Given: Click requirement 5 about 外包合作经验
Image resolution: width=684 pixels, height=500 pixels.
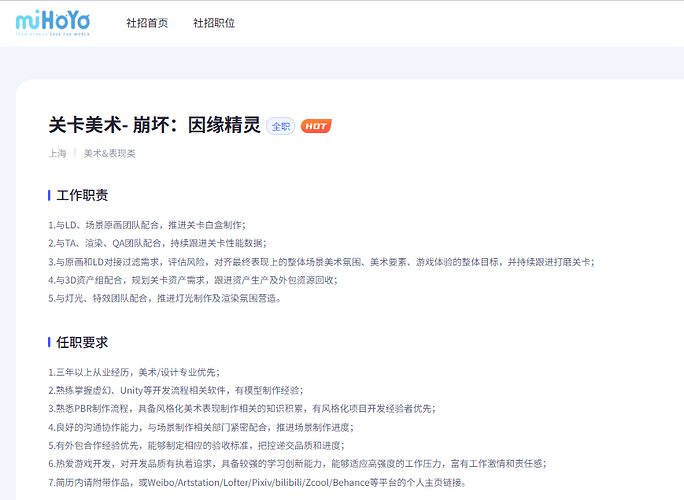Looking at the screenshot, I should pyautogui.click(x=196, y=445).
